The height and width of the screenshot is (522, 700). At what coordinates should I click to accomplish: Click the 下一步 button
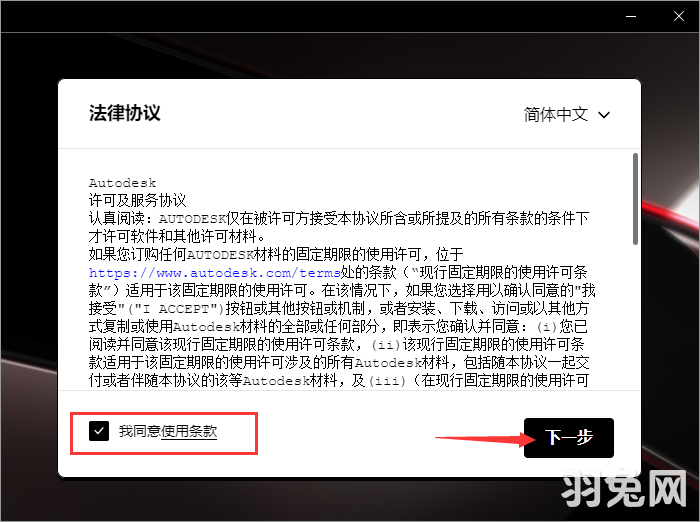(x=568, y=438)
